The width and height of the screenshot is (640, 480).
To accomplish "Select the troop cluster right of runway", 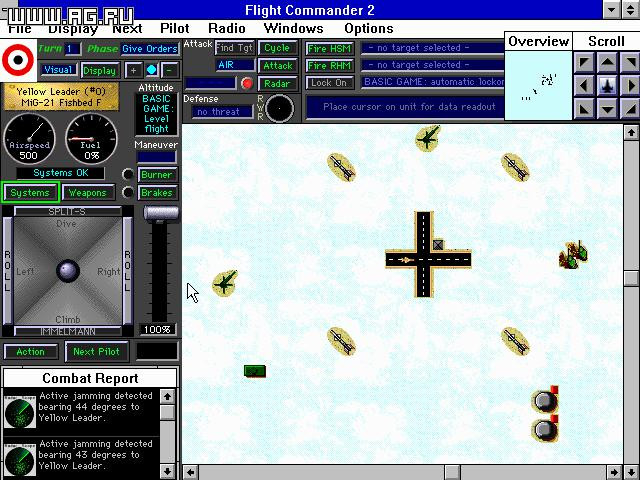I will click(573, 255).
